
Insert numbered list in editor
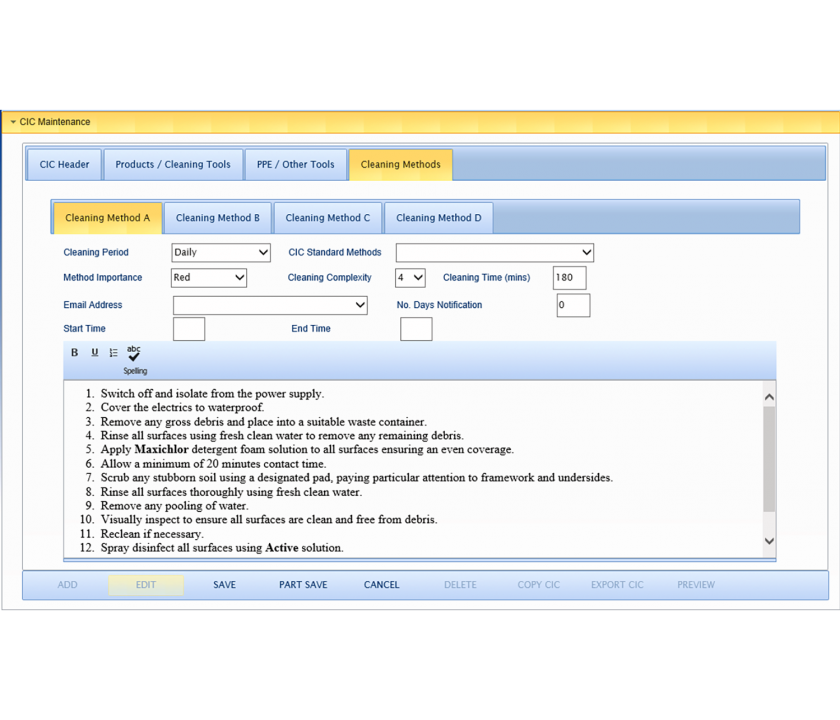pos(114,352)
